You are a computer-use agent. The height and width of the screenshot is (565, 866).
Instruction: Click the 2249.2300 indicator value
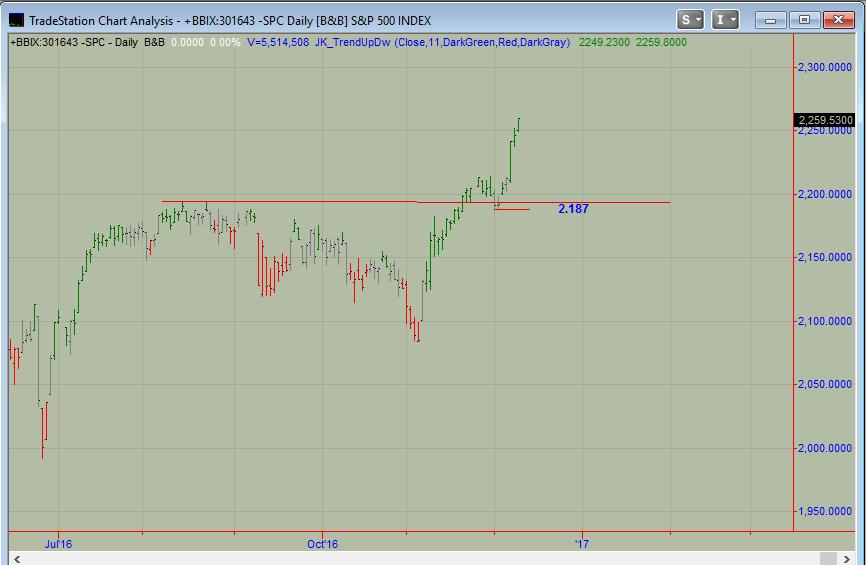(604, 43)
